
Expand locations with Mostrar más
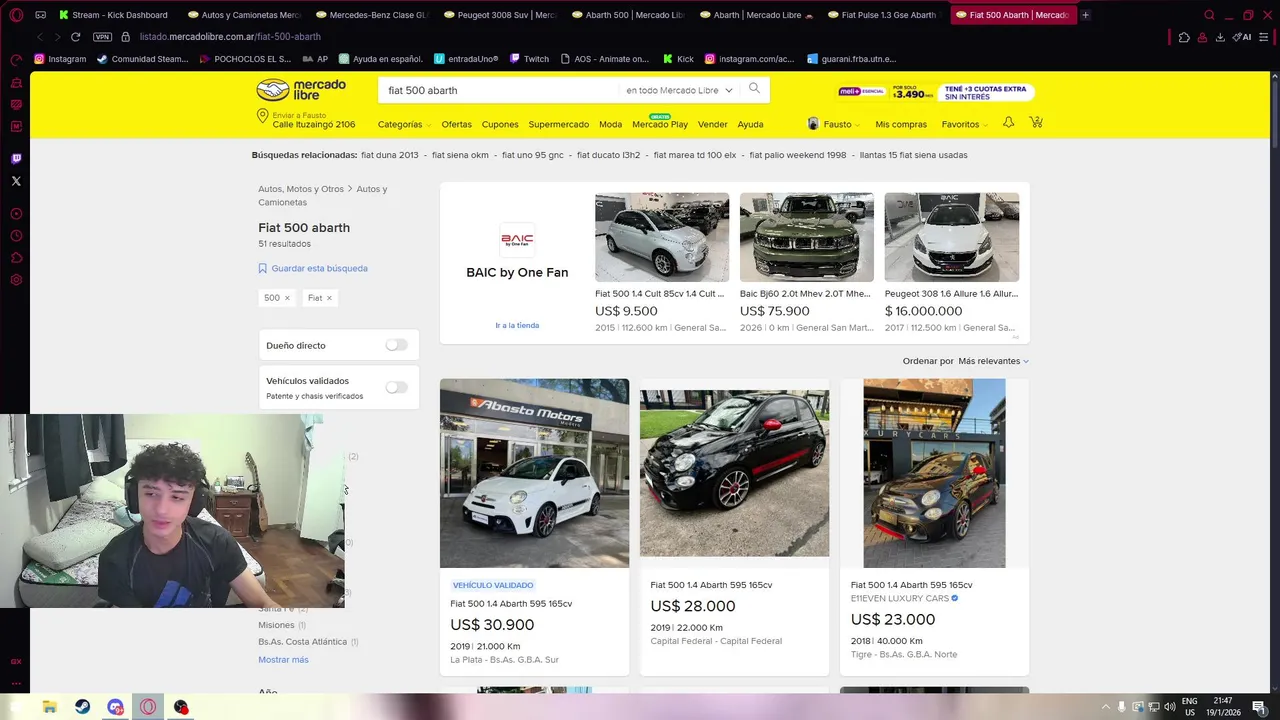[x=283, y=660]
